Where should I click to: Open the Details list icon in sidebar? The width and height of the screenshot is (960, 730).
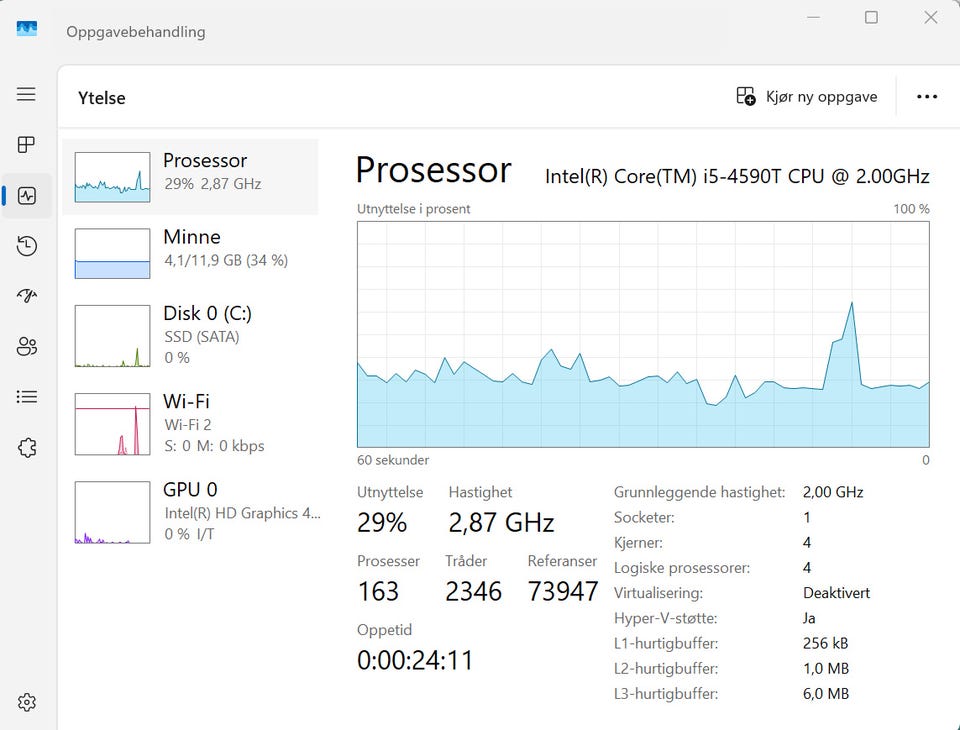coord(26,397)
